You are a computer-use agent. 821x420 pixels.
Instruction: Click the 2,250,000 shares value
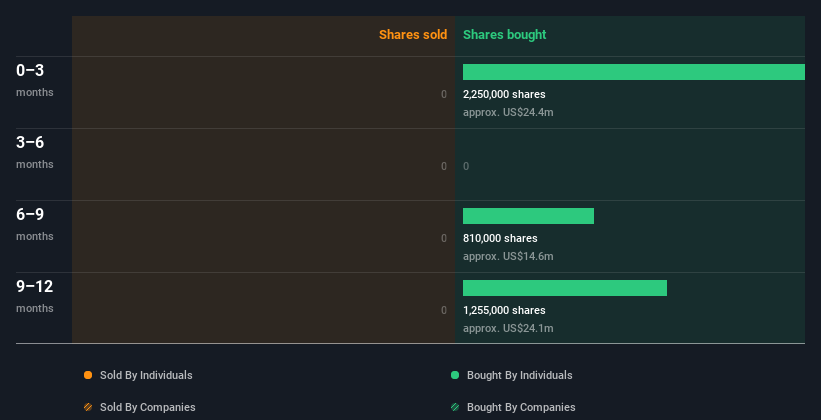coord(504,94)
